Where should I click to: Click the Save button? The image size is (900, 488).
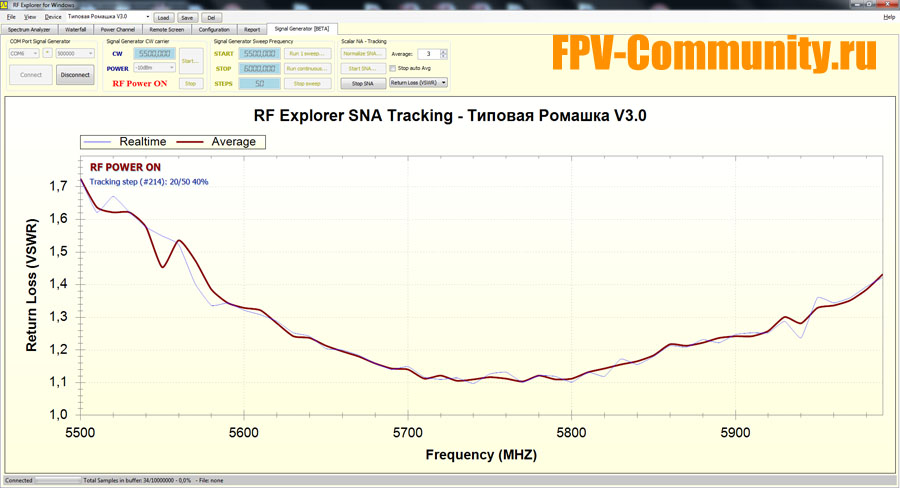187,18
